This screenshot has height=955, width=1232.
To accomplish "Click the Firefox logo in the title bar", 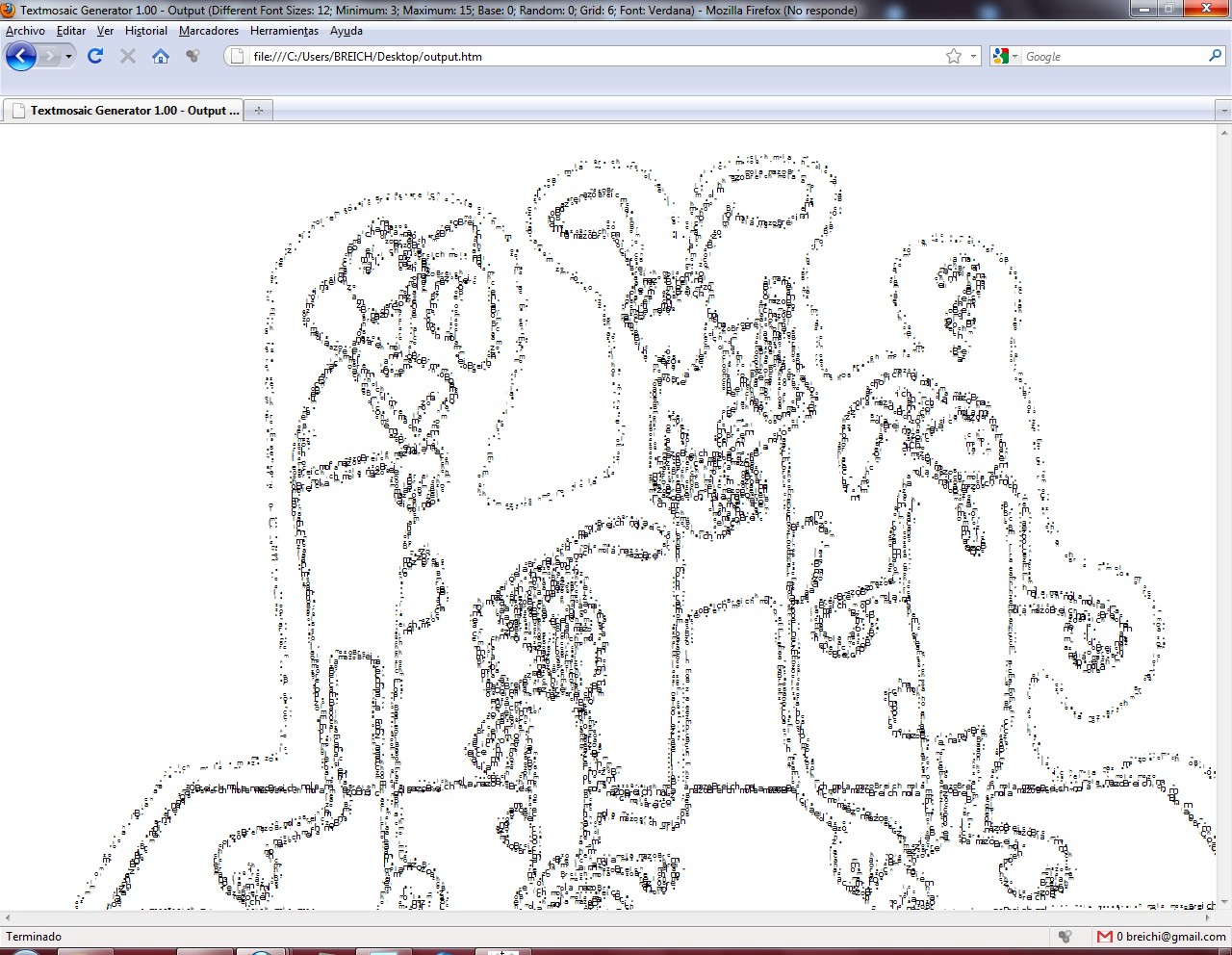I will pos(9,10).
